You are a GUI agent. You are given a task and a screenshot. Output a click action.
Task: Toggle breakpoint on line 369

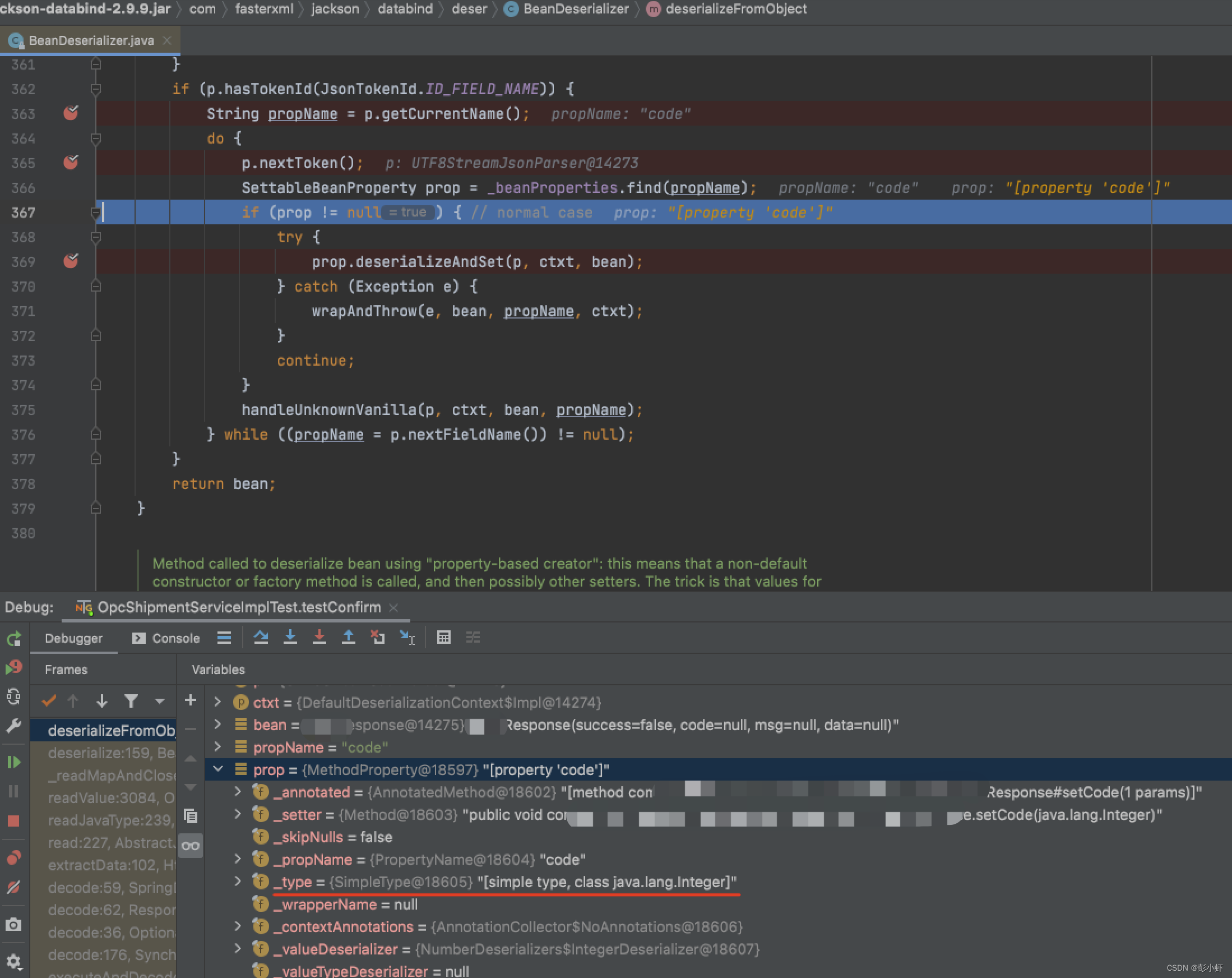[71, 261]
